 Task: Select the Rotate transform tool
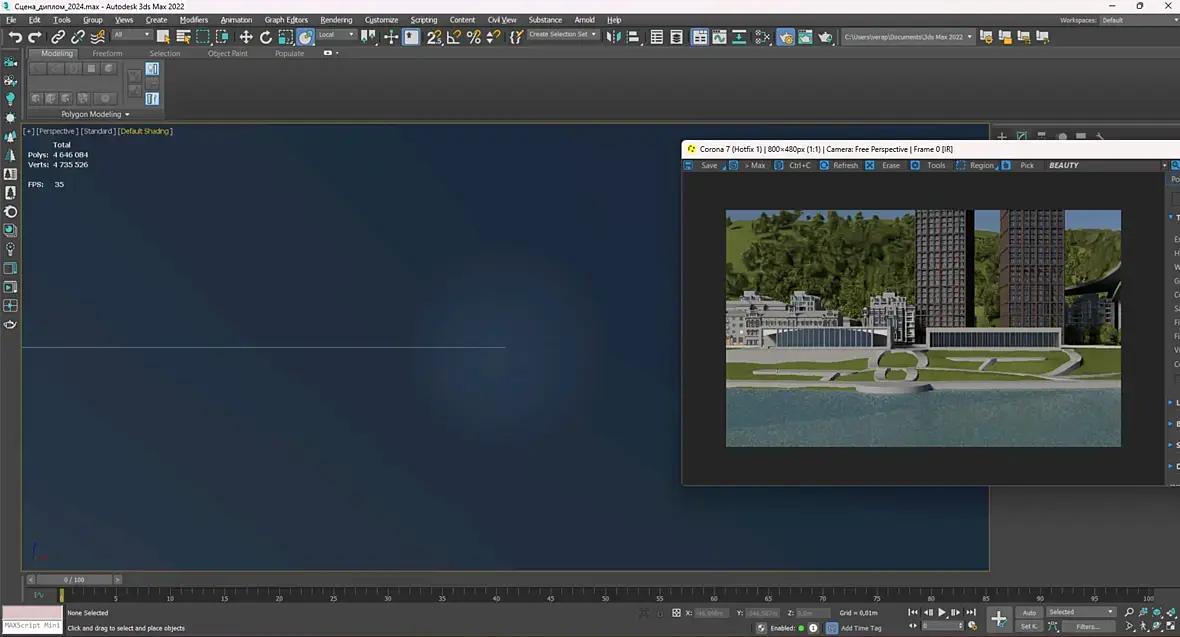266,37
